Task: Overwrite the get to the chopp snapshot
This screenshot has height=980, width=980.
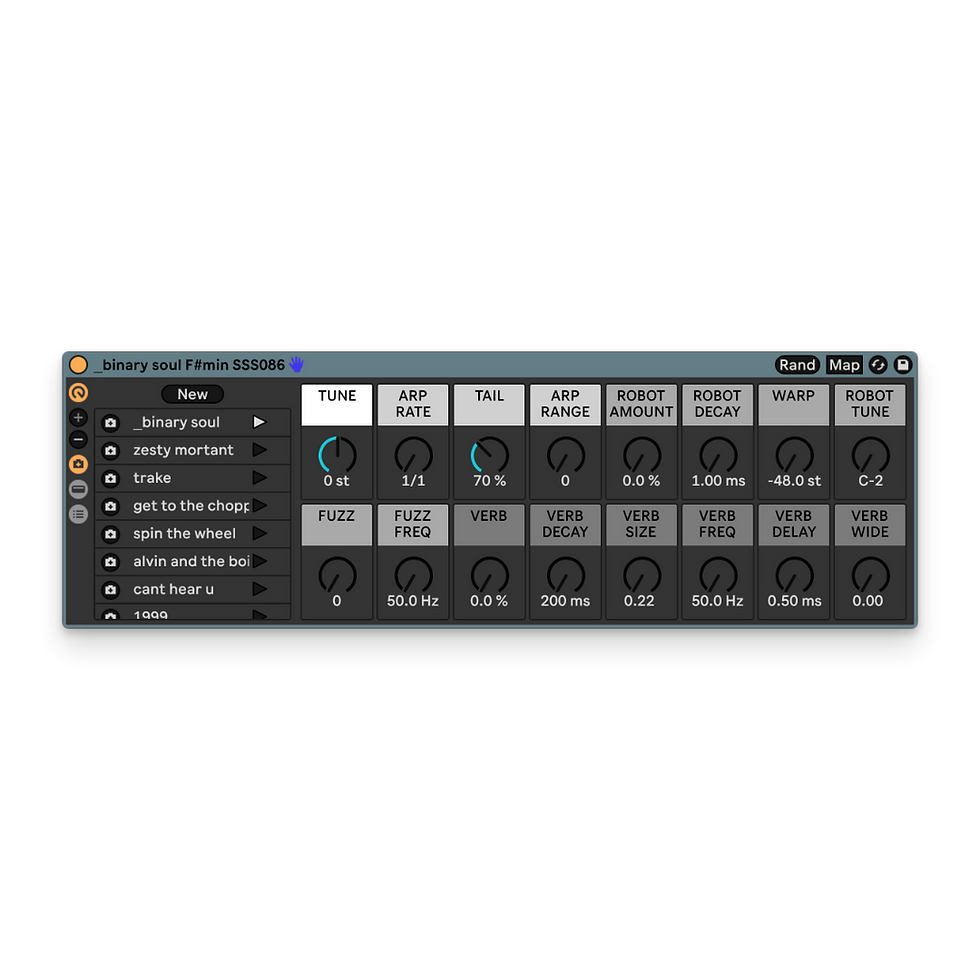Action: (111, 506)
